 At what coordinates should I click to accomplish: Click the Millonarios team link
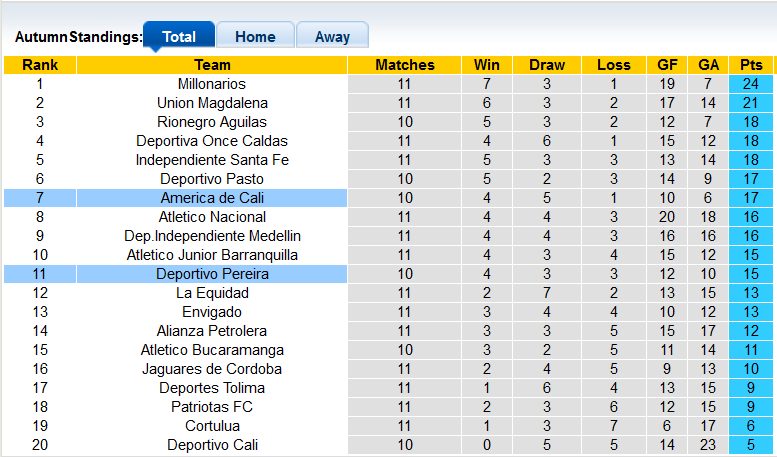pyautogui.click(x=212, y=84)
